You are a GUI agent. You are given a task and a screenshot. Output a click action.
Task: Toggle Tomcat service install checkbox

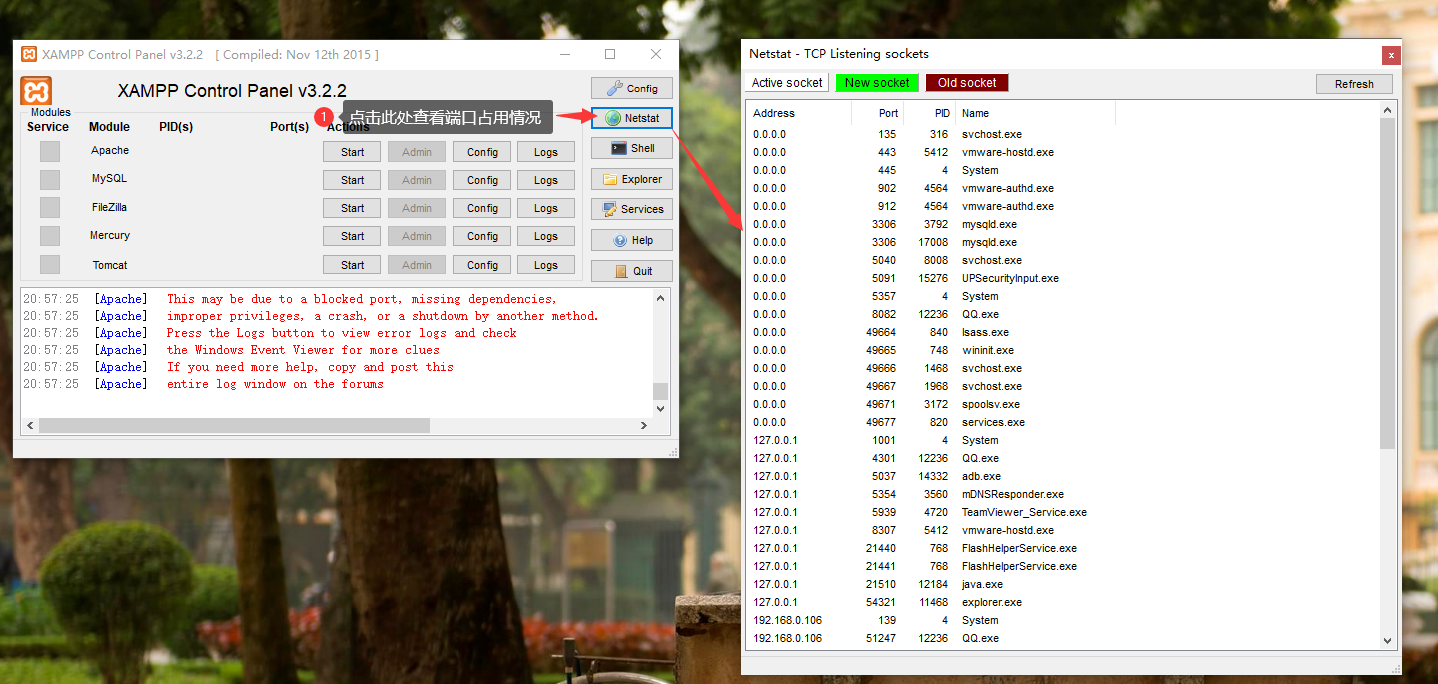(x=49, y=265)
